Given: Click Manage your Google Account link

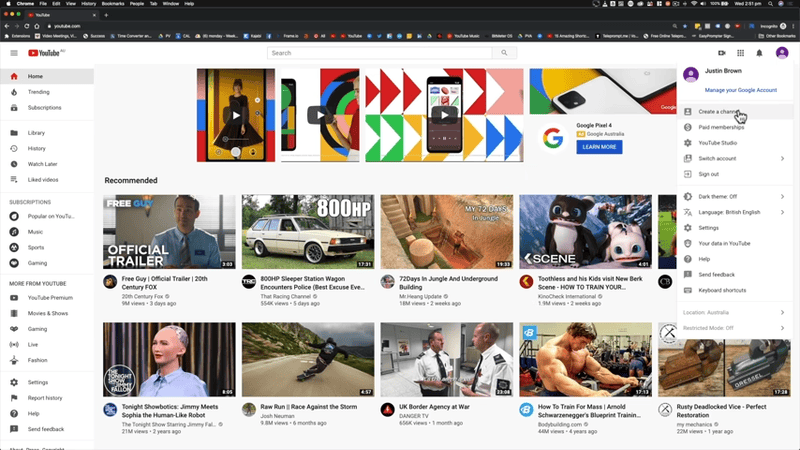Looking at the screenshot, I should pos(740,90).
